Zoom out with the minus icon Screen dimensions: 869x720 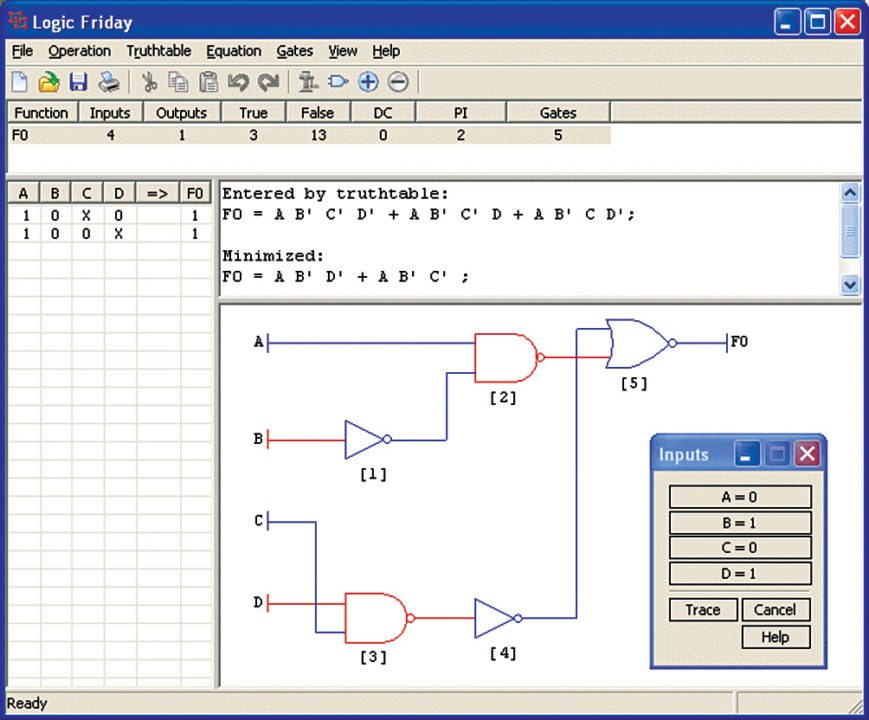click(397, 82)
